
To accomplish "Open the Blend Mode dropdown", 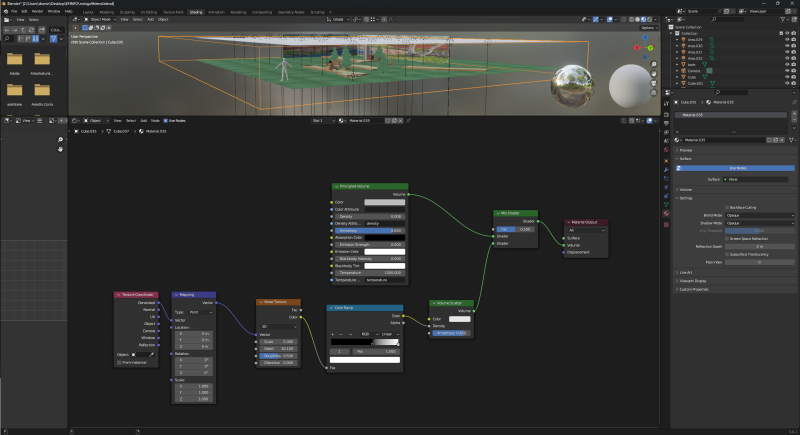I will tap(760, 215).
